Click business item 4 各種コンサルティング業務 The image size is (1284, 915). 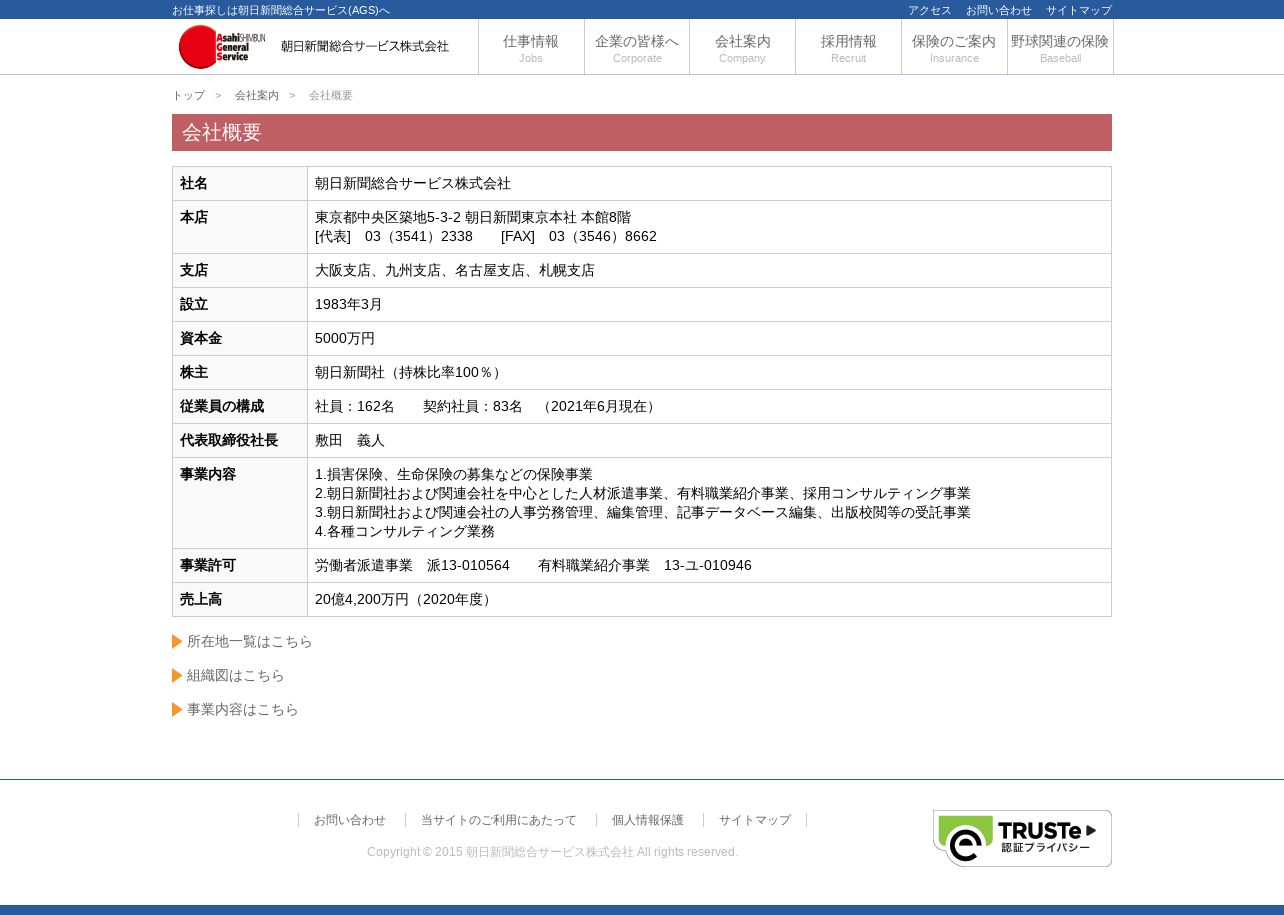[405, 532]
